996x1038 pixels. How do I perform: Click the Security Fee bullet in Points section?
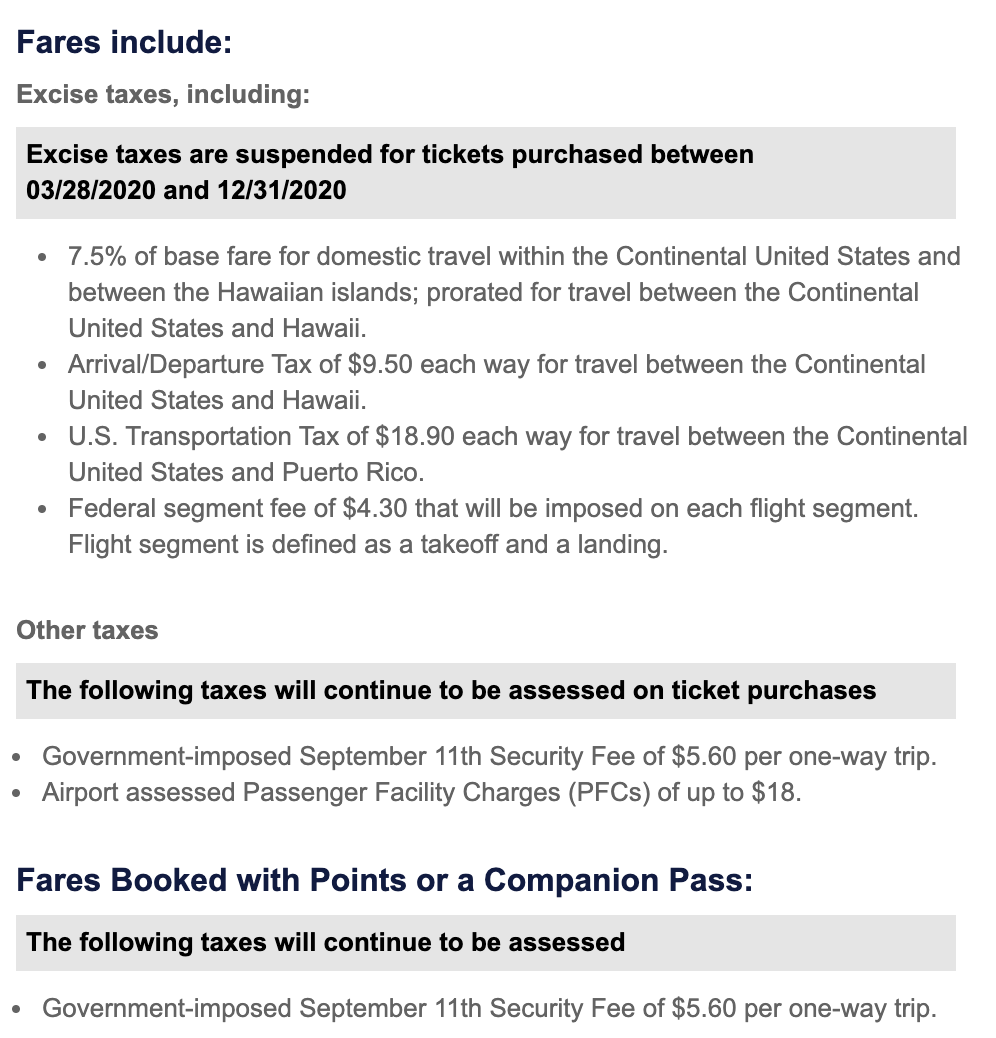pyautogui.click(x=489, y=1008)
